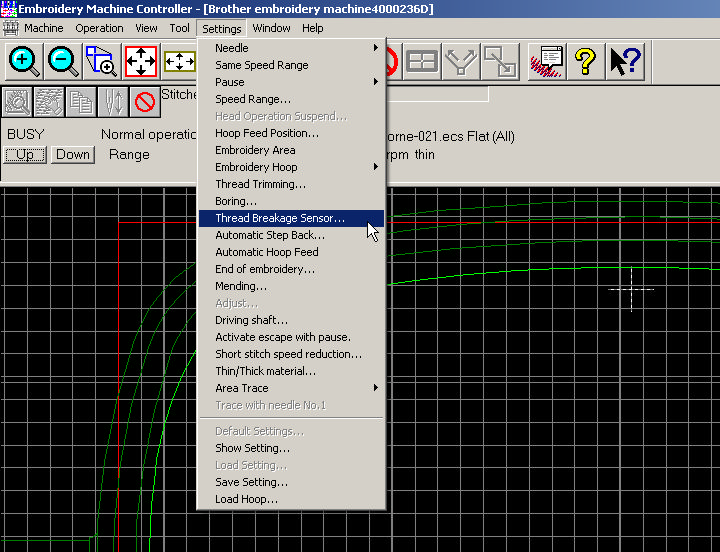Open the Operation menu
Viewport: 720px width, 552px height.
pyautogui.click(x=99, y=28)
